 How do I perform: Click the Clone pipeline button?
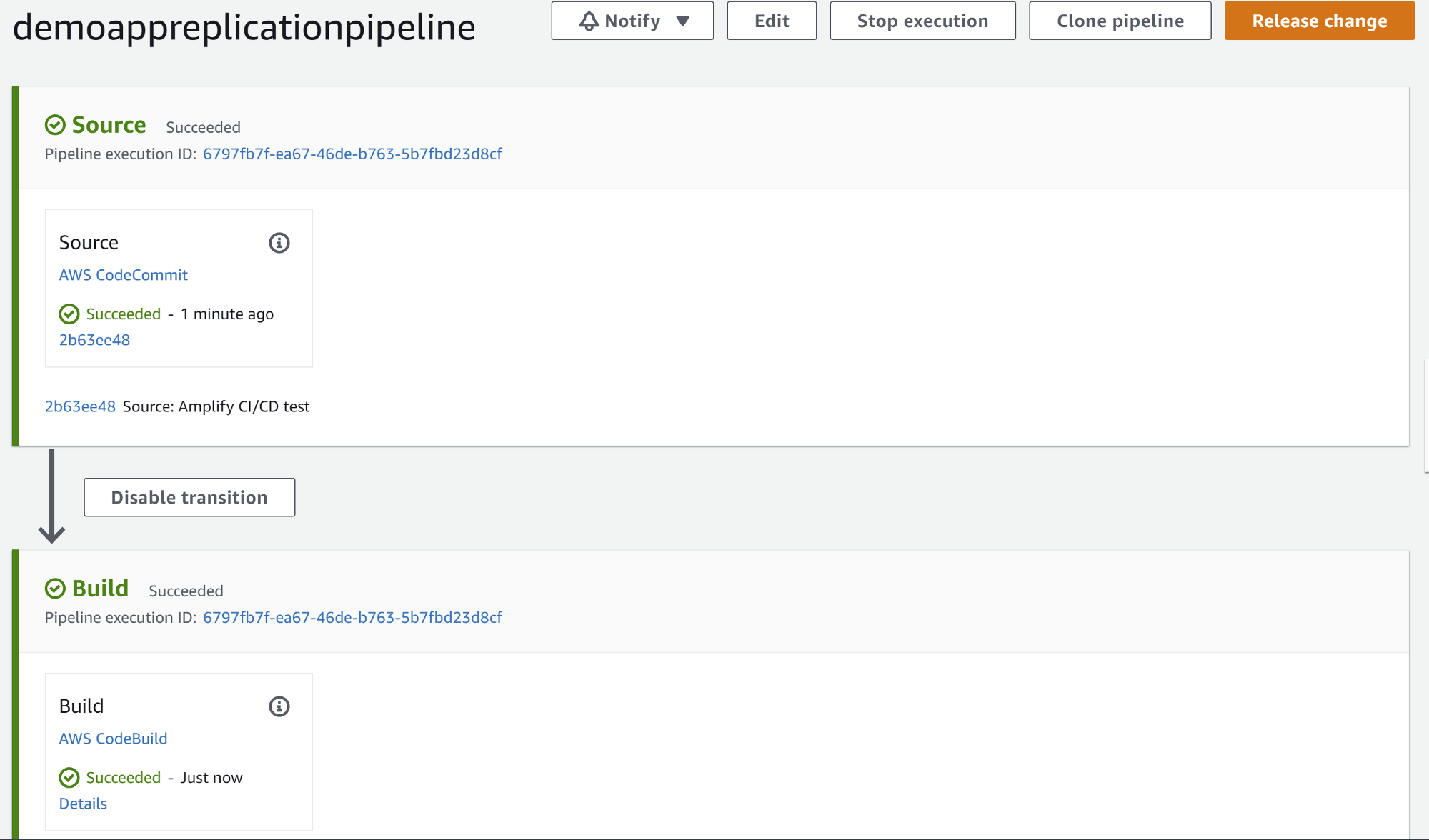click(x=1120, y=21)
